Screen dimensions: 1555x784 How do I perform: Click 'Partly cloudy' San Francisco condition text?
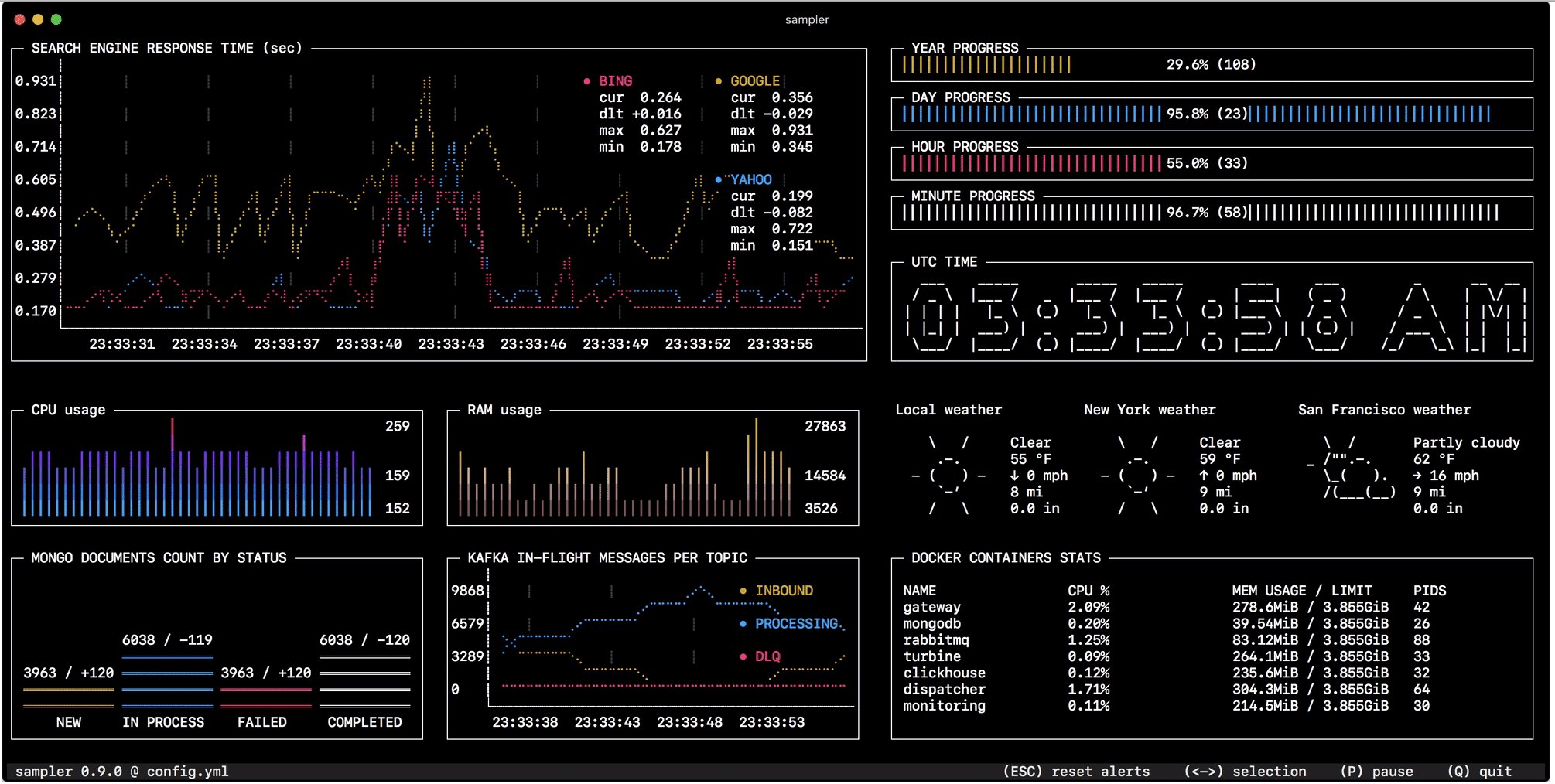[x=1467, y=443]
